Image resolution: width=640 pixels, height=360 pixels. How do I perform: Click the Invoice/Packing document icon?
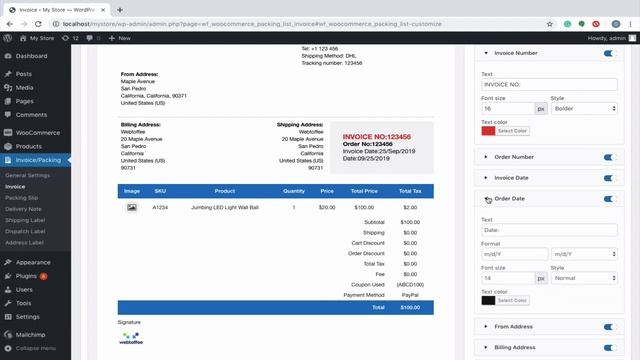coord(8,160)
